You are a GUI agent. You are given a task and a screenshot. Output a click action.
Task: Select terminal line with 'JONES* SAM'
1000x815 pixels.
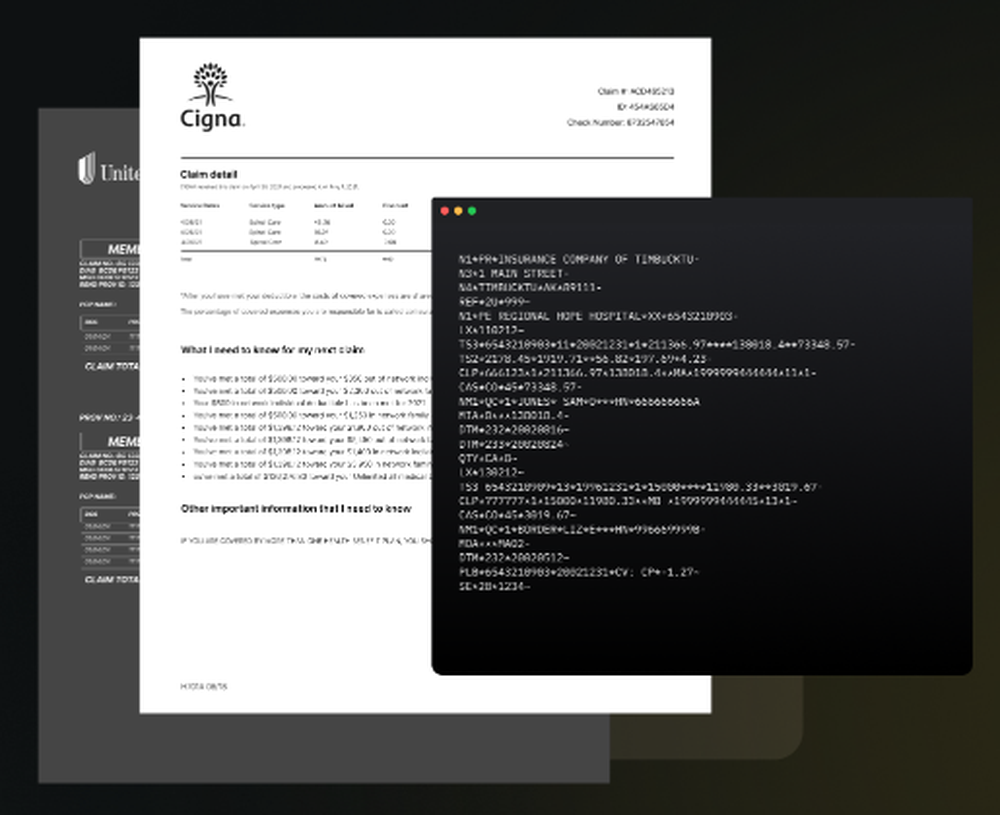(579, 402)
